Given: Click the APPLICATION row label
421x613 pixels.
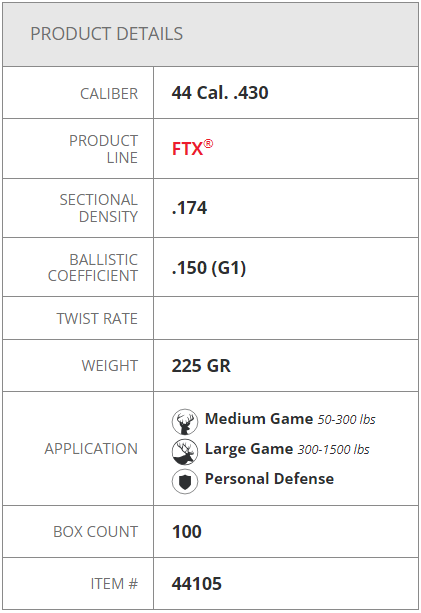Looking at the screenshot, I should [91, 449].
